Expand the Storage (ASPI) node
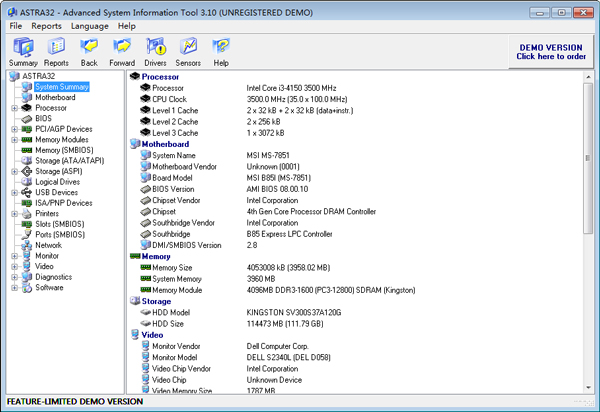The image size is (600, 412). pyautogui.click(x=15, y=171)
